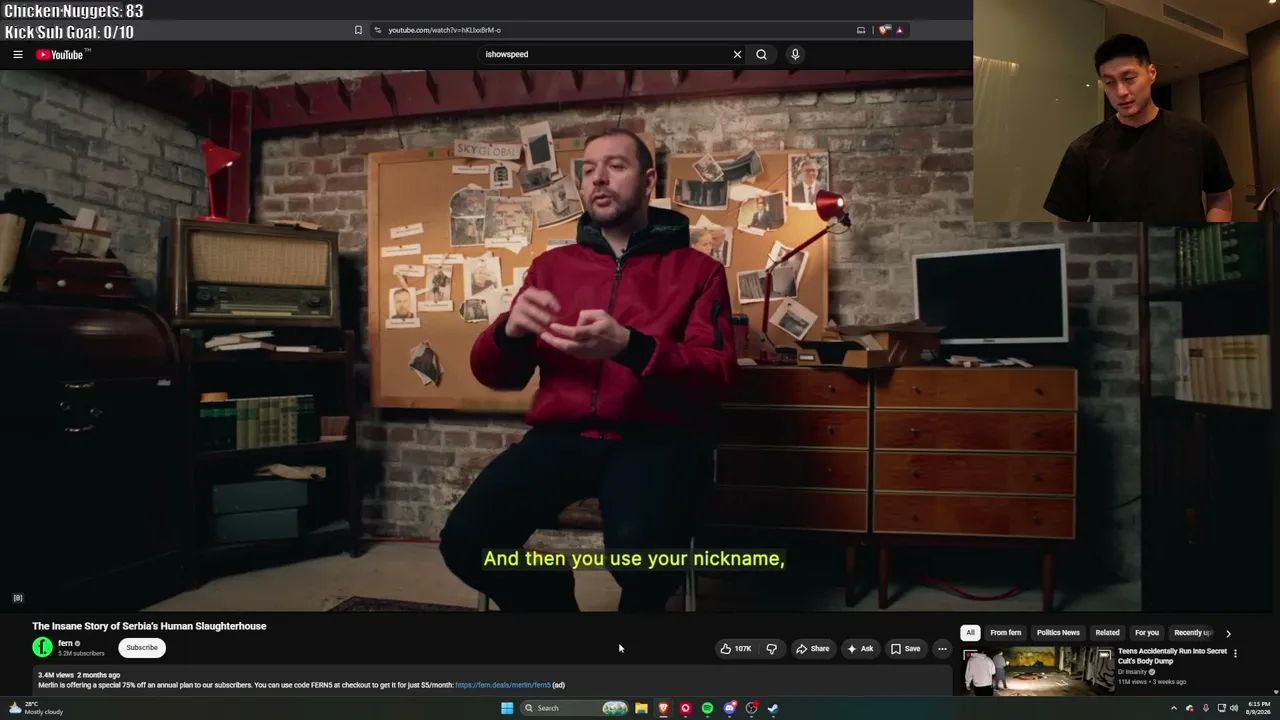Open the YouTube guide hamburger menu
The height and width of the screenshot is (720, 1280).
point(18,54)
